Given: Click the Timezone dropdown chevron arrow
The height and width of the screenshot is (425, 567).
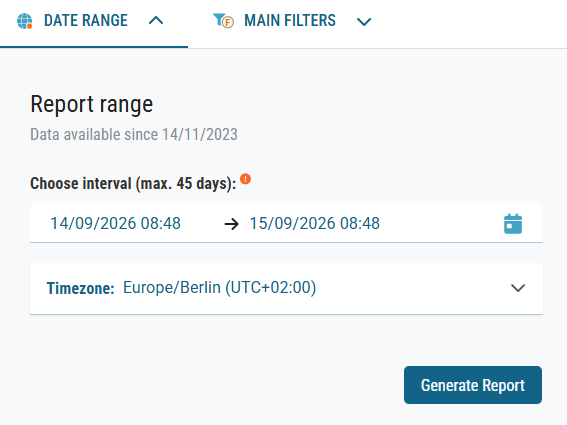Looking at the screenshot, I should pyautogui.click(x=518, y=288).
